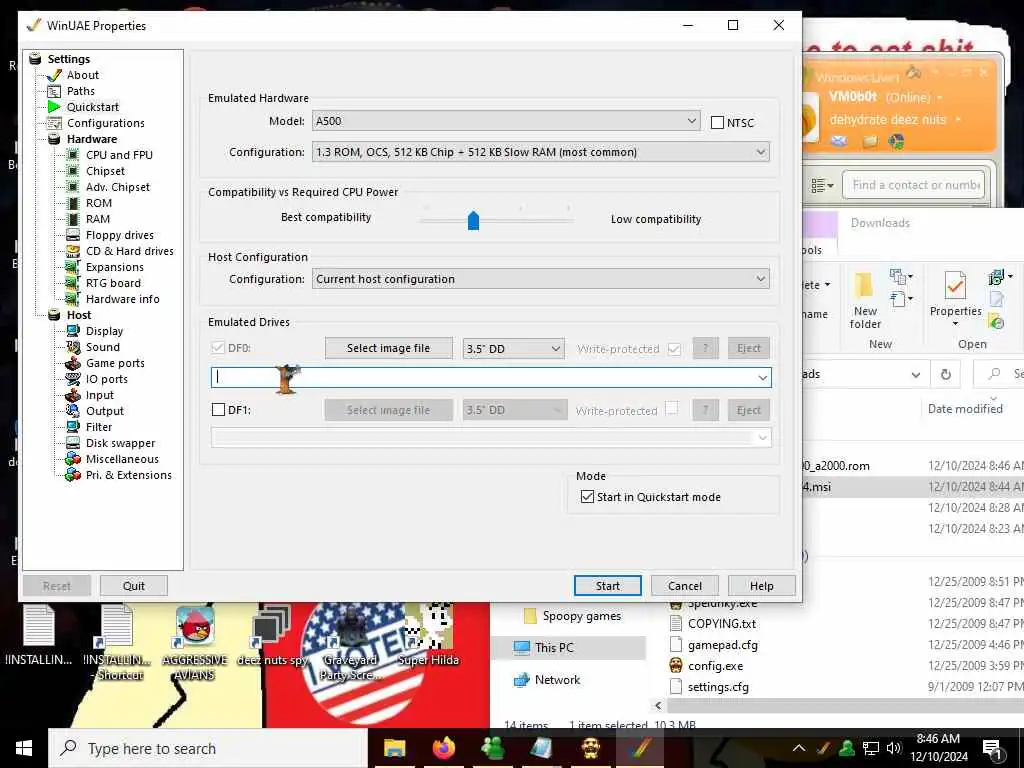Click the Quit button
1024x768 pixels.
134,586
